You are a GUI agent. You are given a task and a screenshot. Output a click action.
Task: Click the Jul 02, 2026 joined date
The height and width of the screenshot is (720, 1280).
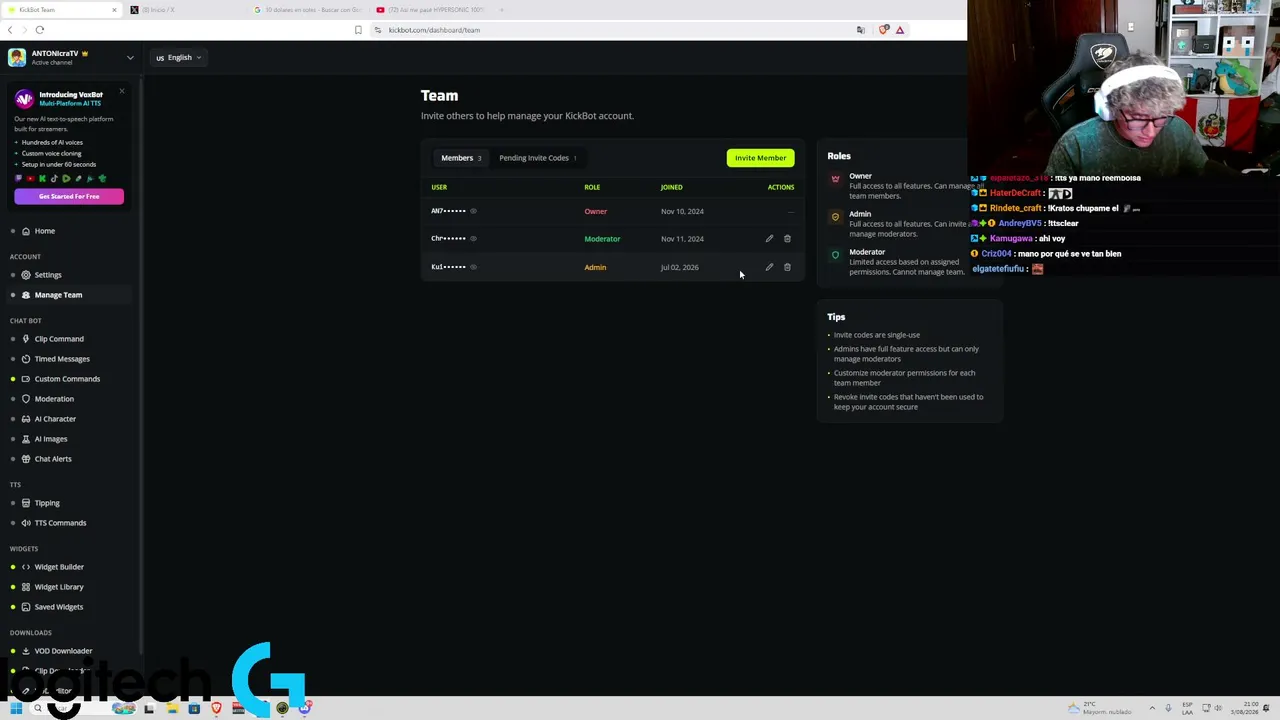coord(679,267)
